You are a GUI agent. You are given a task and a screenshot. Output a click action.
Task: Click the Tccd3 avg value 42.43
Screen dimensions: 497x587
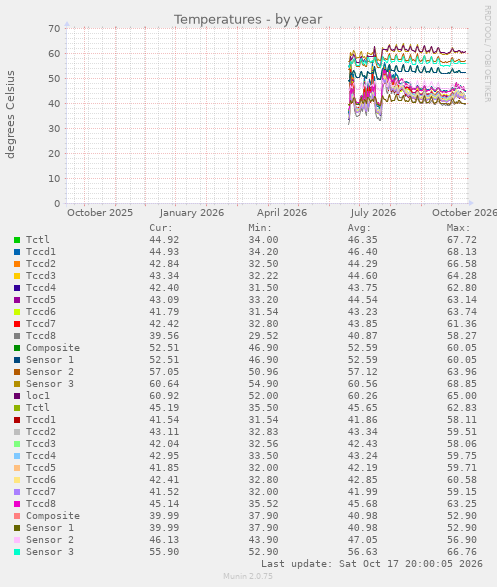click(363, 444)
